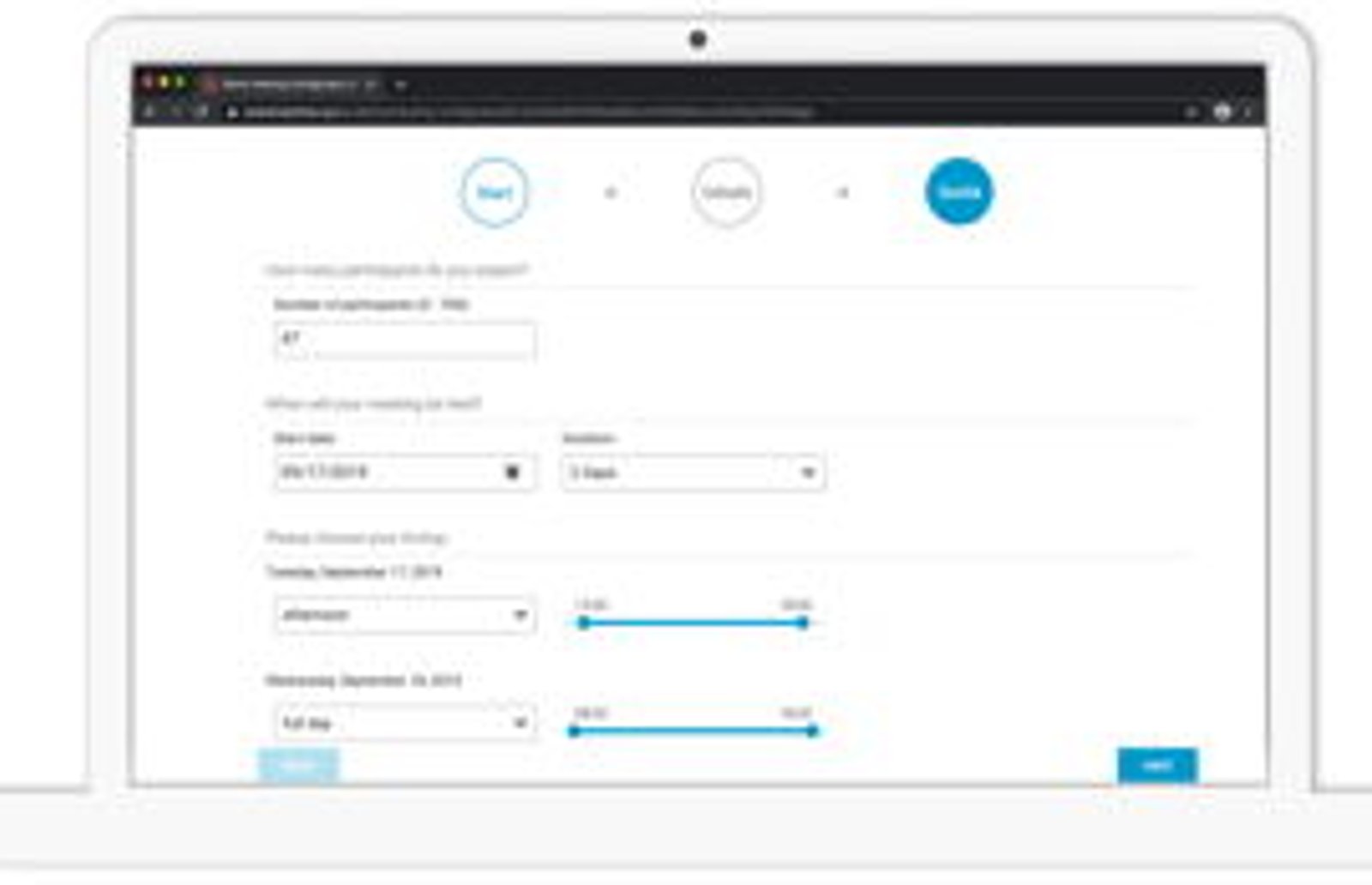Click Tuesday slider's left start-time handle
The image size is (1372, 885).
(583, 623)
